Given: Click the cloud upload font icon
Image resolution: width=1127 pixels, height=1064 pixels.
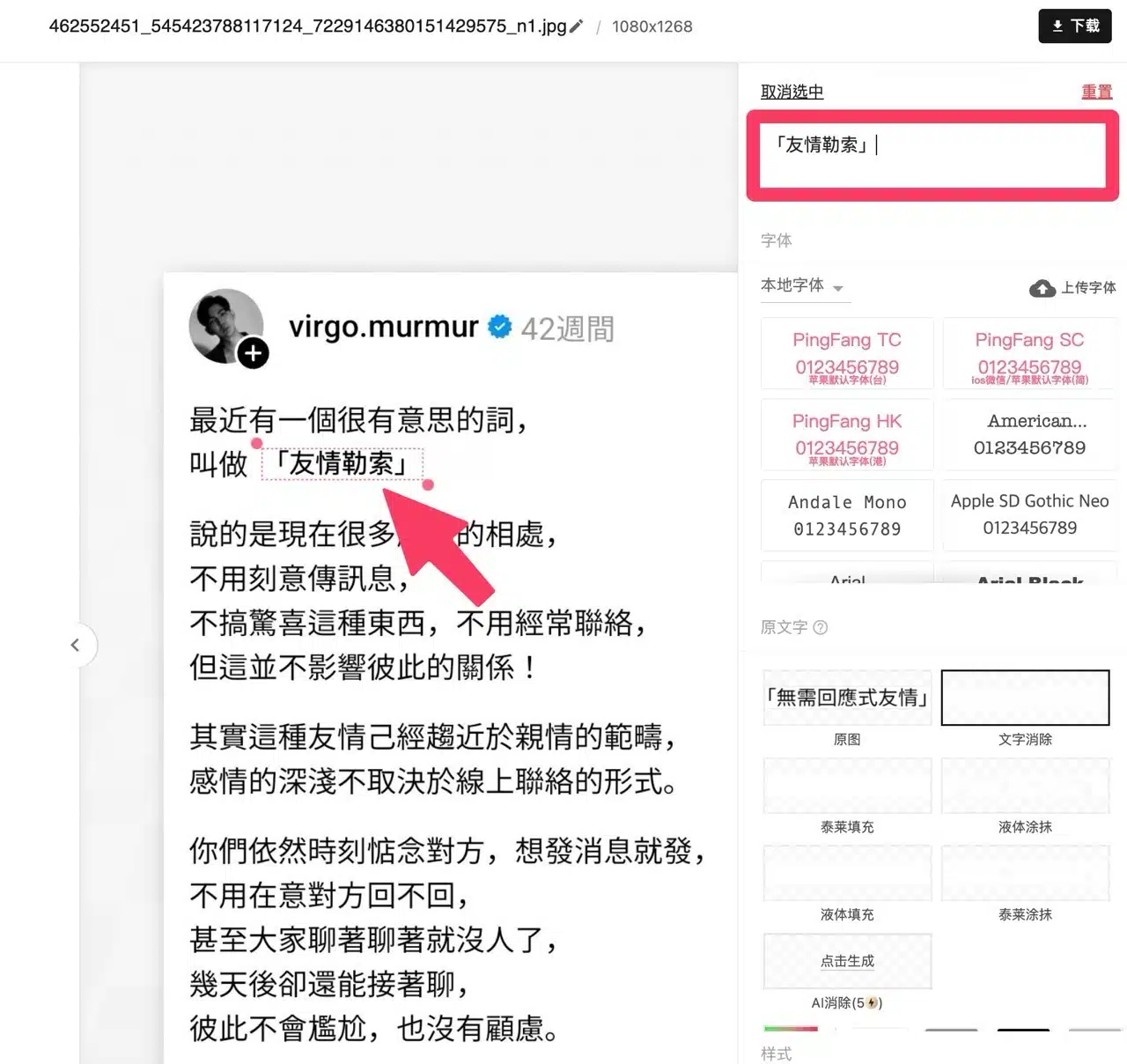Looking at the screenshot, I should [x=1042, y=288].
